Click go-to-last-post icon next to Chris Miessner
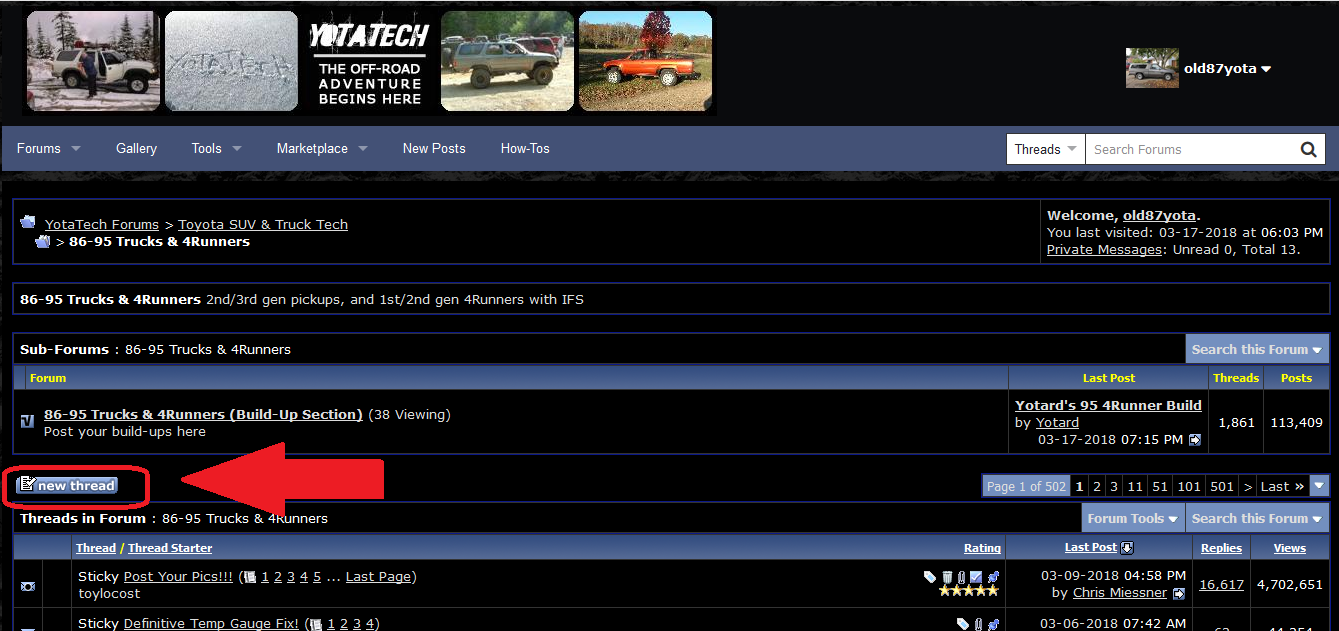The height and width of the screenshot is (631, 1339). point(1179,593)
